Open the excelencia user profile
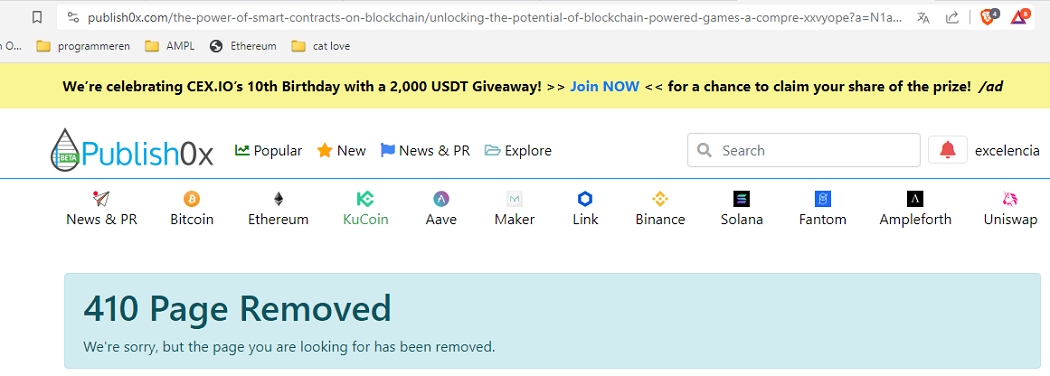 tap(1007, 151)
